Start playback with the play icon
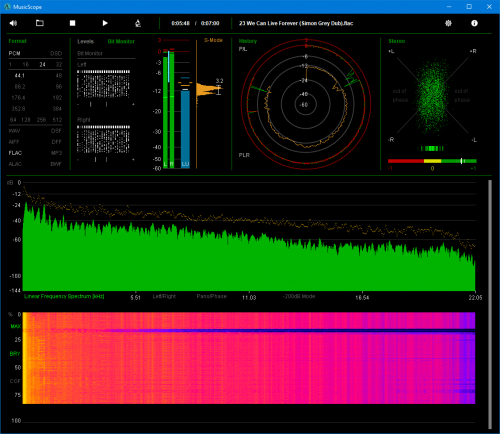500x434 pixels. click(105, 23)
